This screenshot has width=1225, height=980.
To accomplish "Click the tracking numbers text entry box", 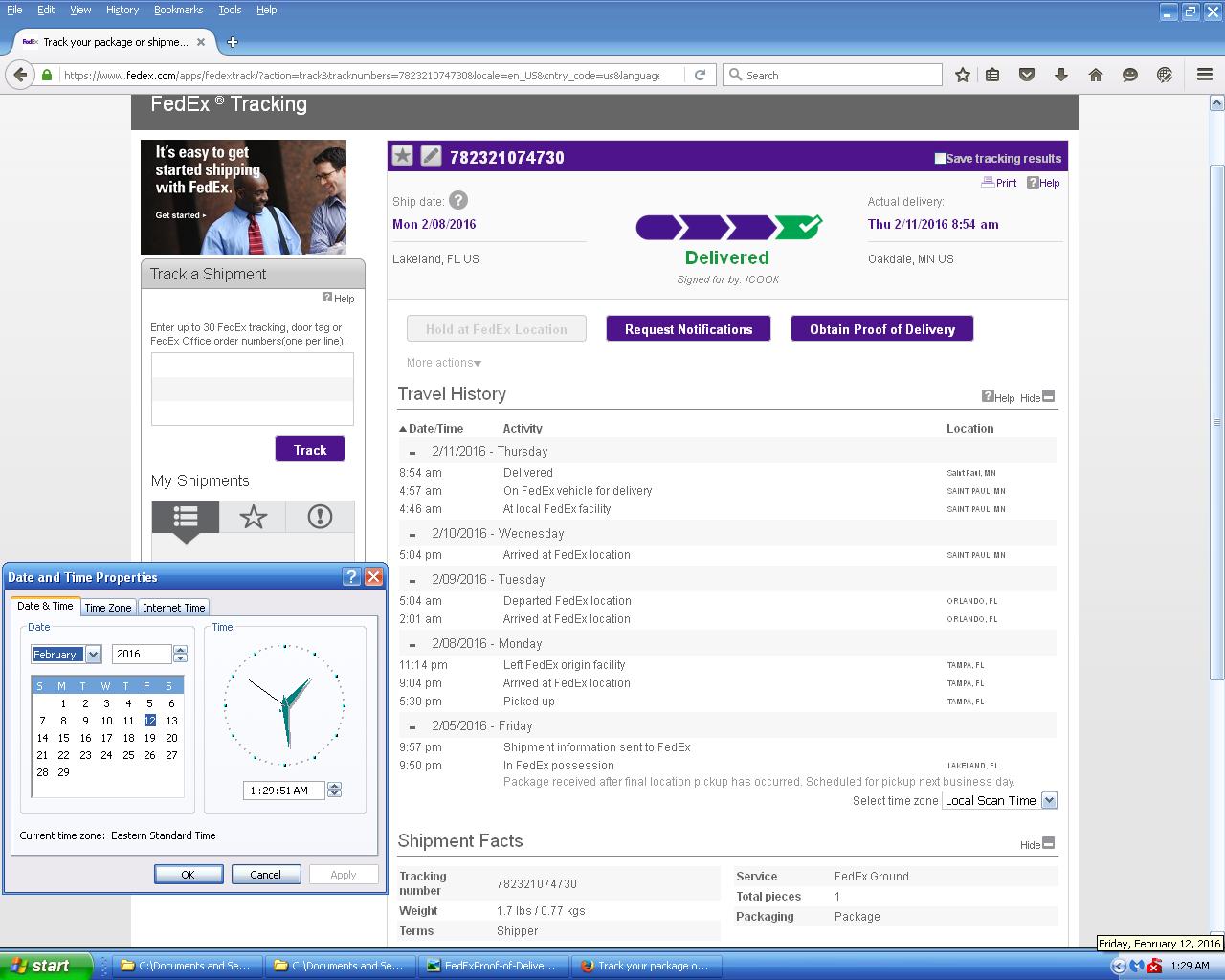I will (x=253, y=389).
